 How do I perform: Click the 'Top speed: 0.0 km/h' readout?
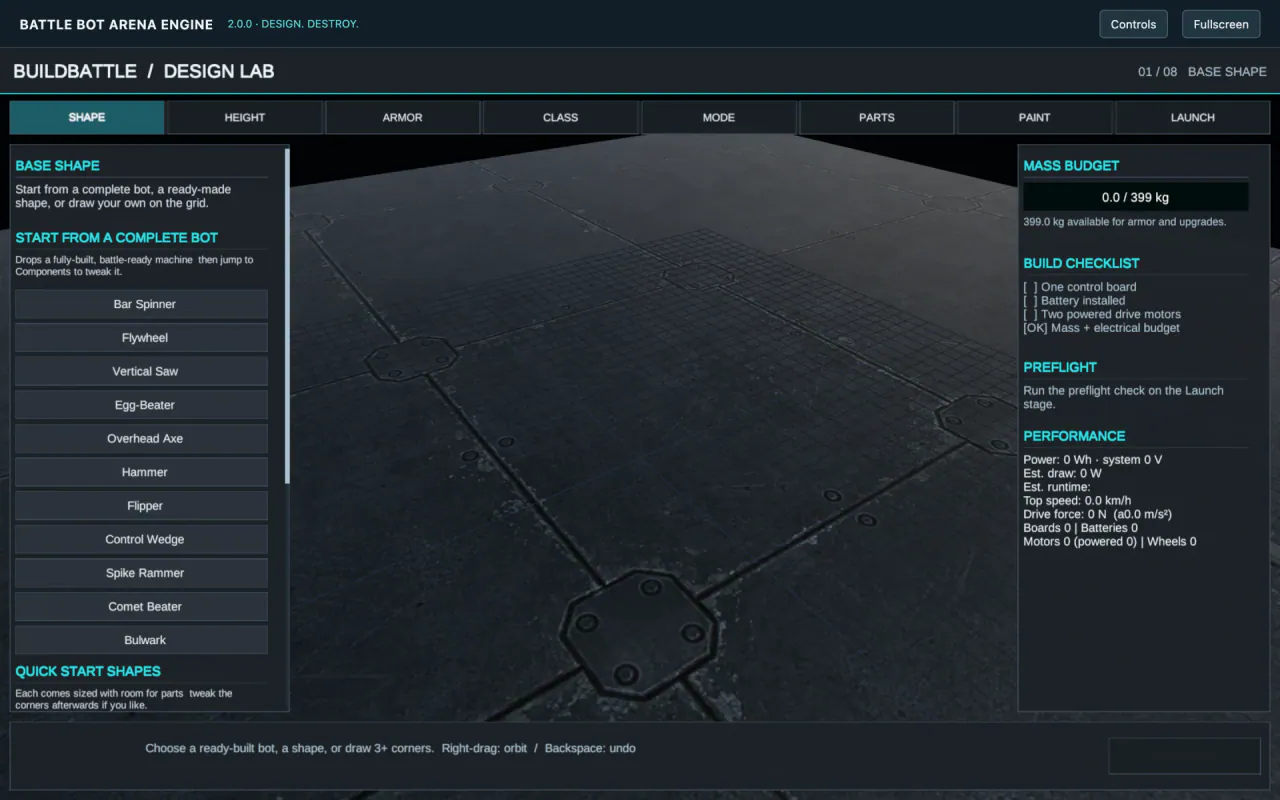pyautogui.click(x=1077, y=501)
